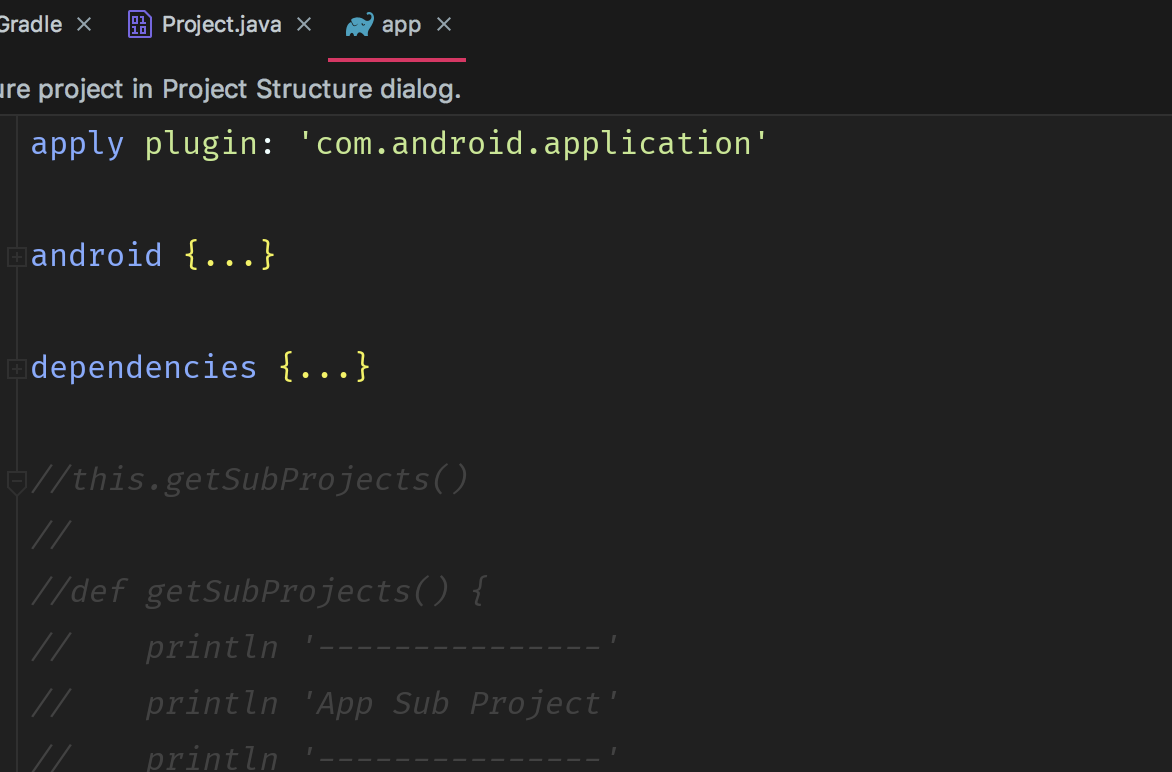Click the Project Structure dialog notification text

tap(230, 89)
